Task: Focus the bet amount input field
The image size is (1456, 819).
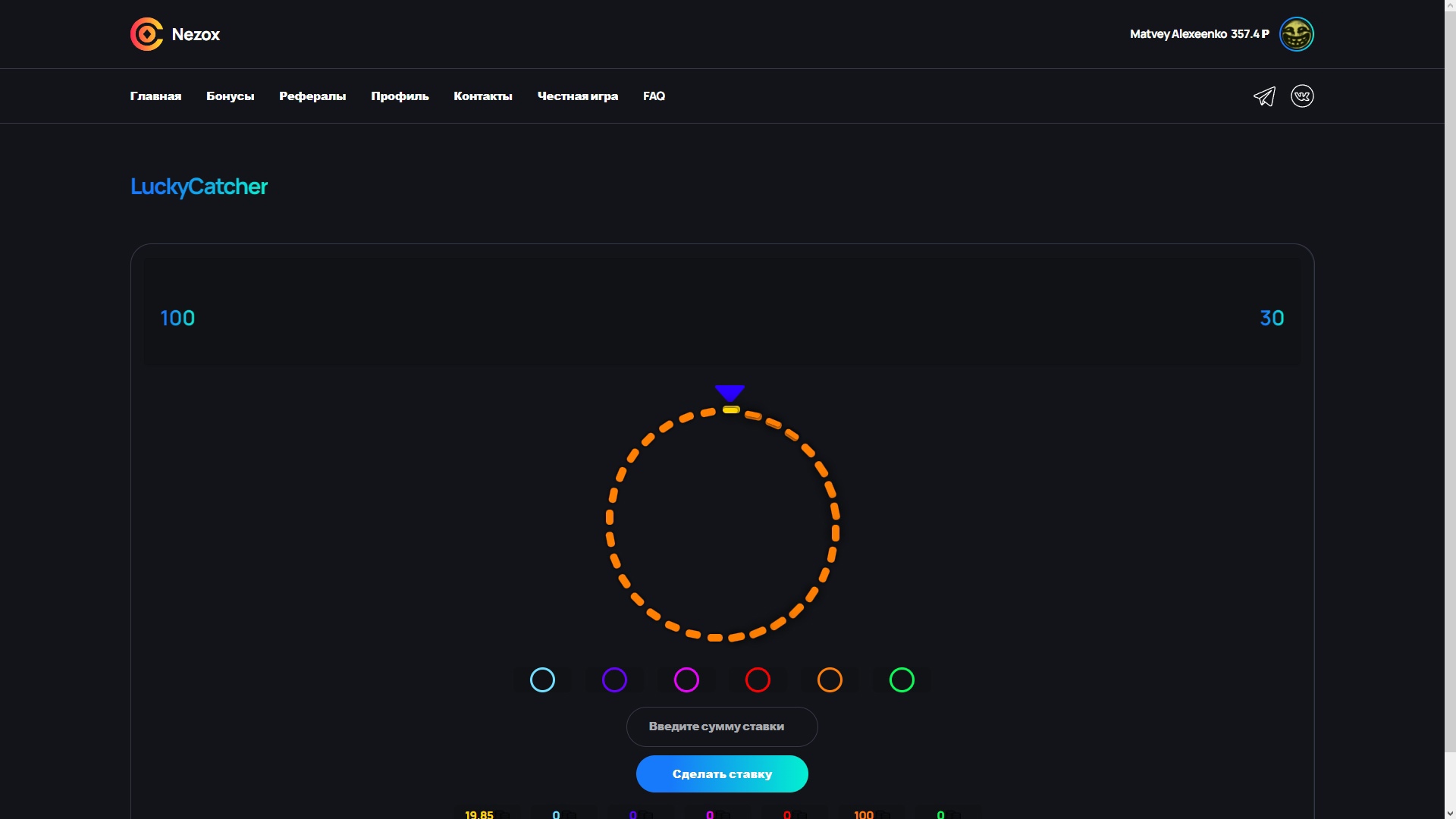Action: coord(721,726)
